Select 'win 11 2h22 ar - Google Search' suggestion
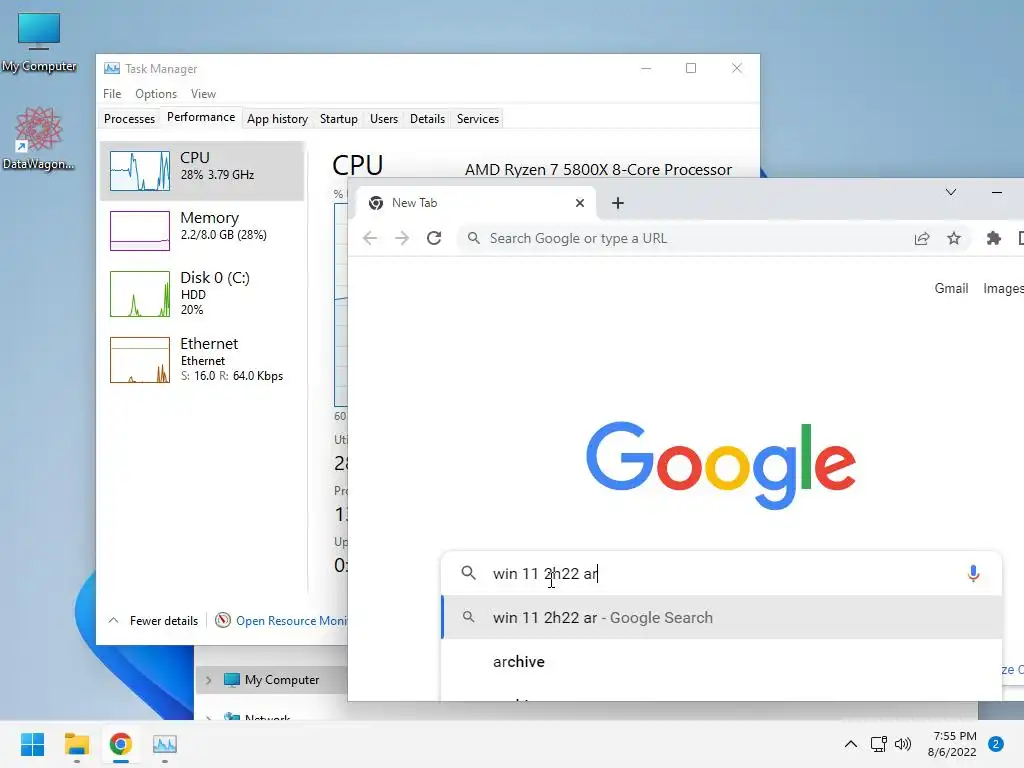Image resolution: width=1024 pixels, height=768 pixels. click(722, 617)
